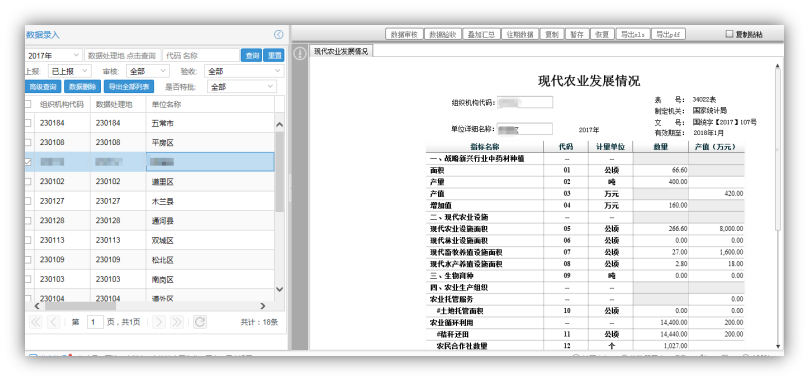Check the row 230102 道里区

click(x=27, y=181)
